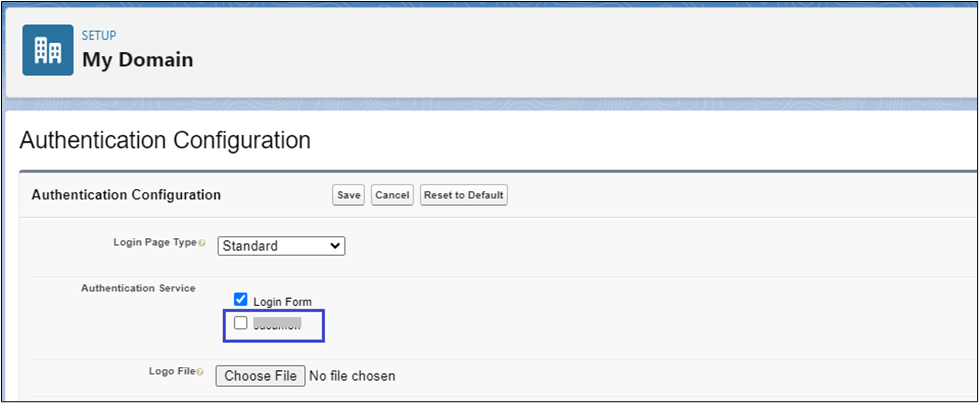Click the Authentication Service label
Screen dimensions: 979x403
tap(138, 288)
